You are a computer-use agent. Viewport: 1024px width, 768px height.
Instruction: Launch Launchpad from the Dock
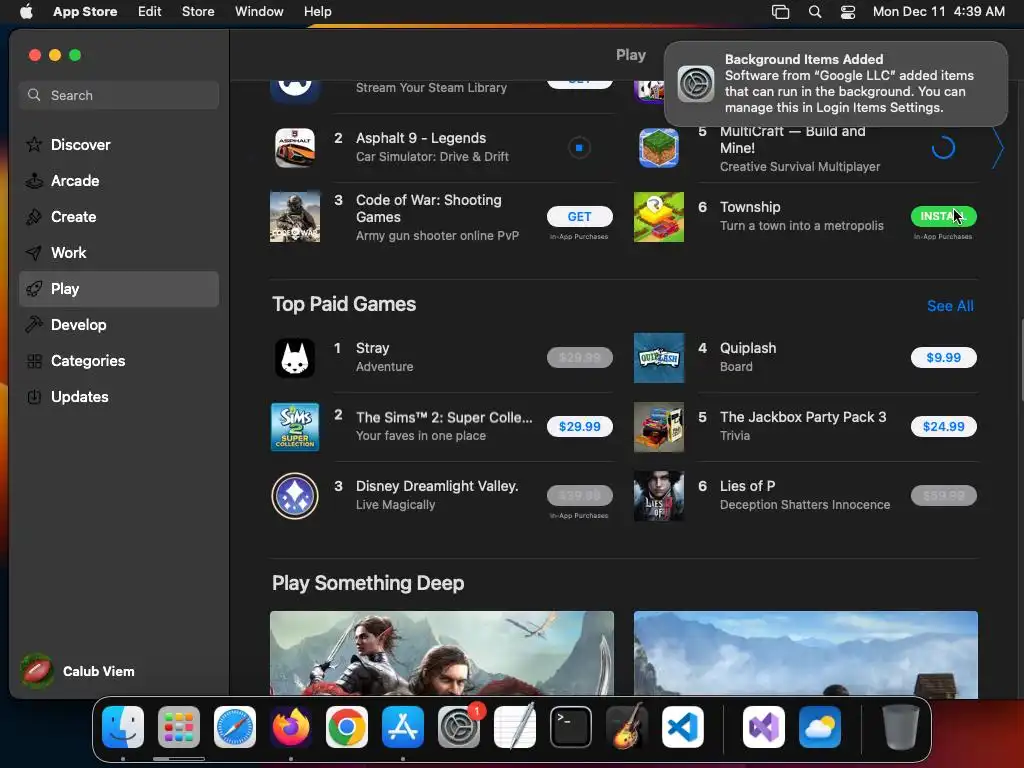click(x=179, y=727)
